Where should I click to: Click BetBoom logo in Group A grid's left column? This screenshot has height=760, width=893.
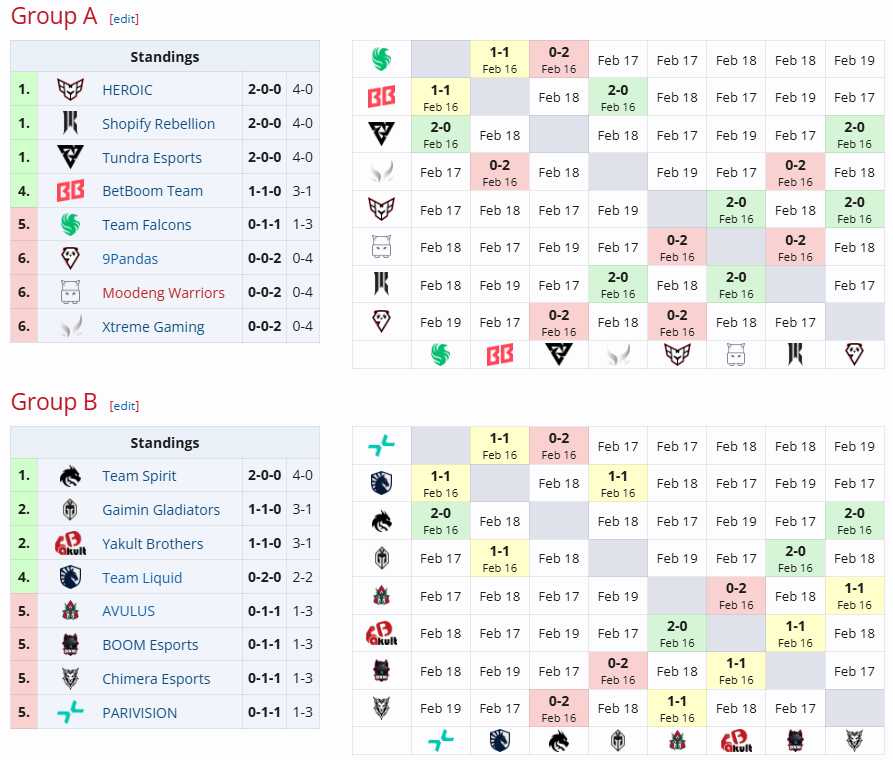382,97
